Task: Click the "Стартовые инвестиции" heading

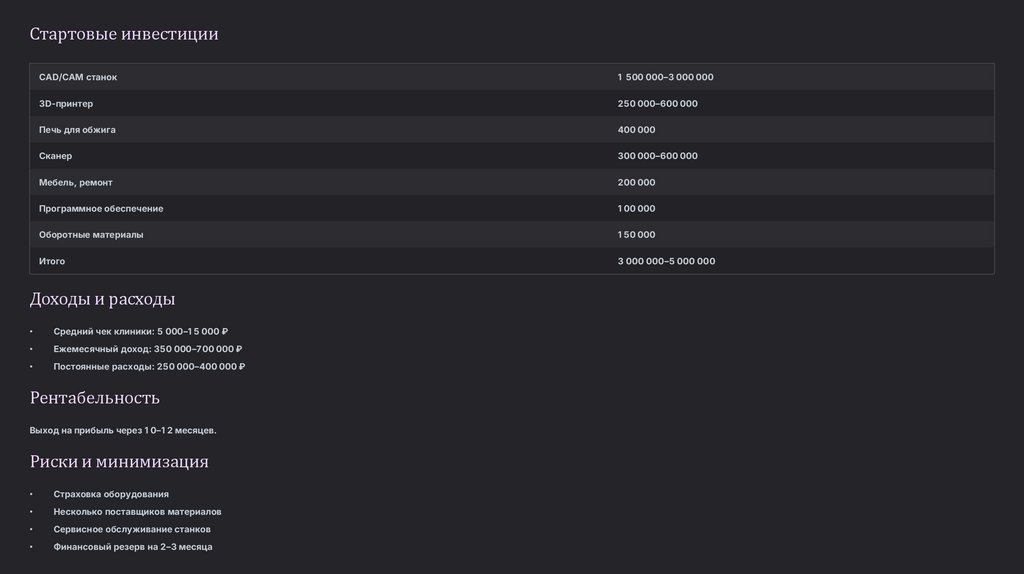Action: click(x=124, y=35)
